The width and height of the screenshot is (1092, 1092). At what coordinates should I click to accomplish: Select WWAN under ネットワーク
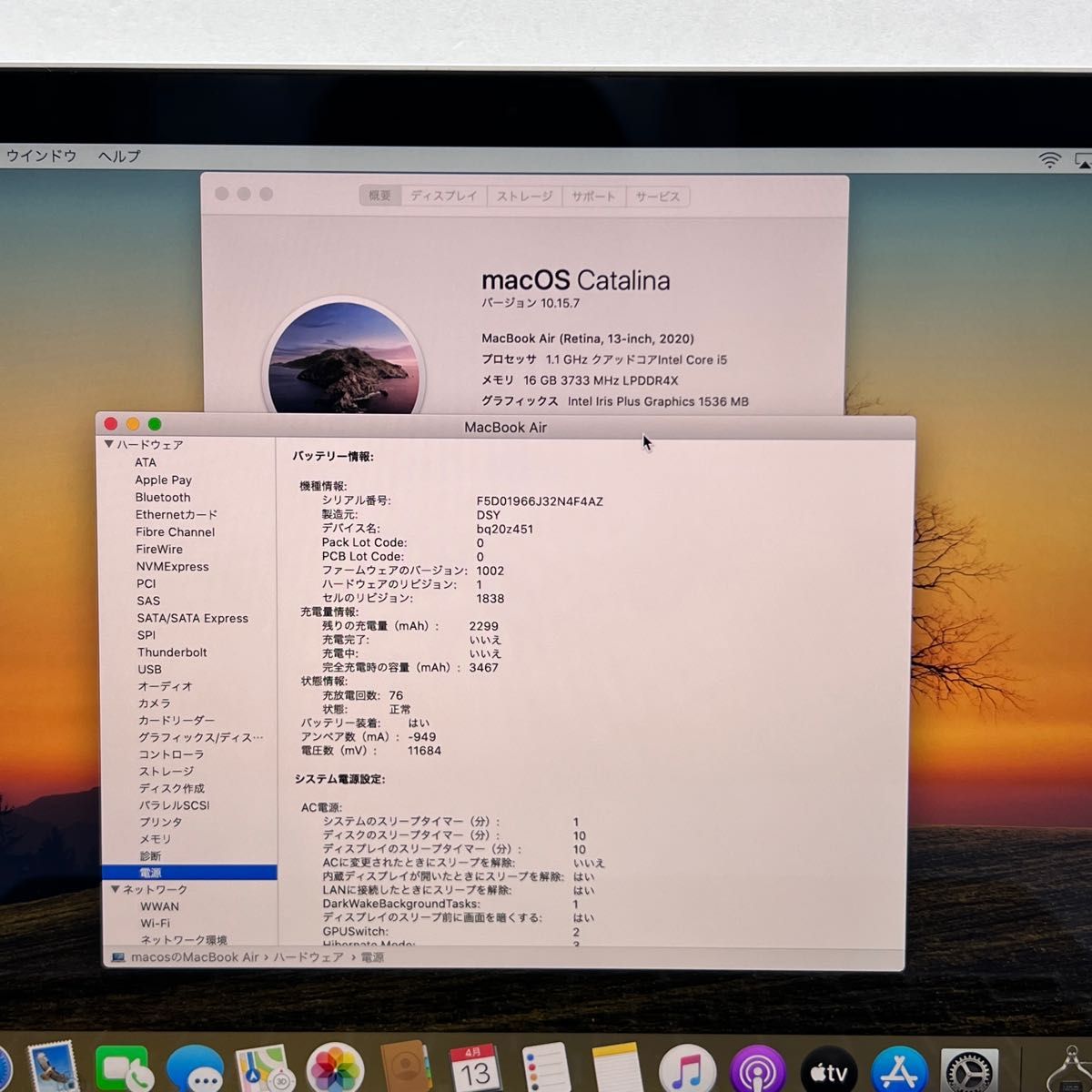[x=159, y=906]
